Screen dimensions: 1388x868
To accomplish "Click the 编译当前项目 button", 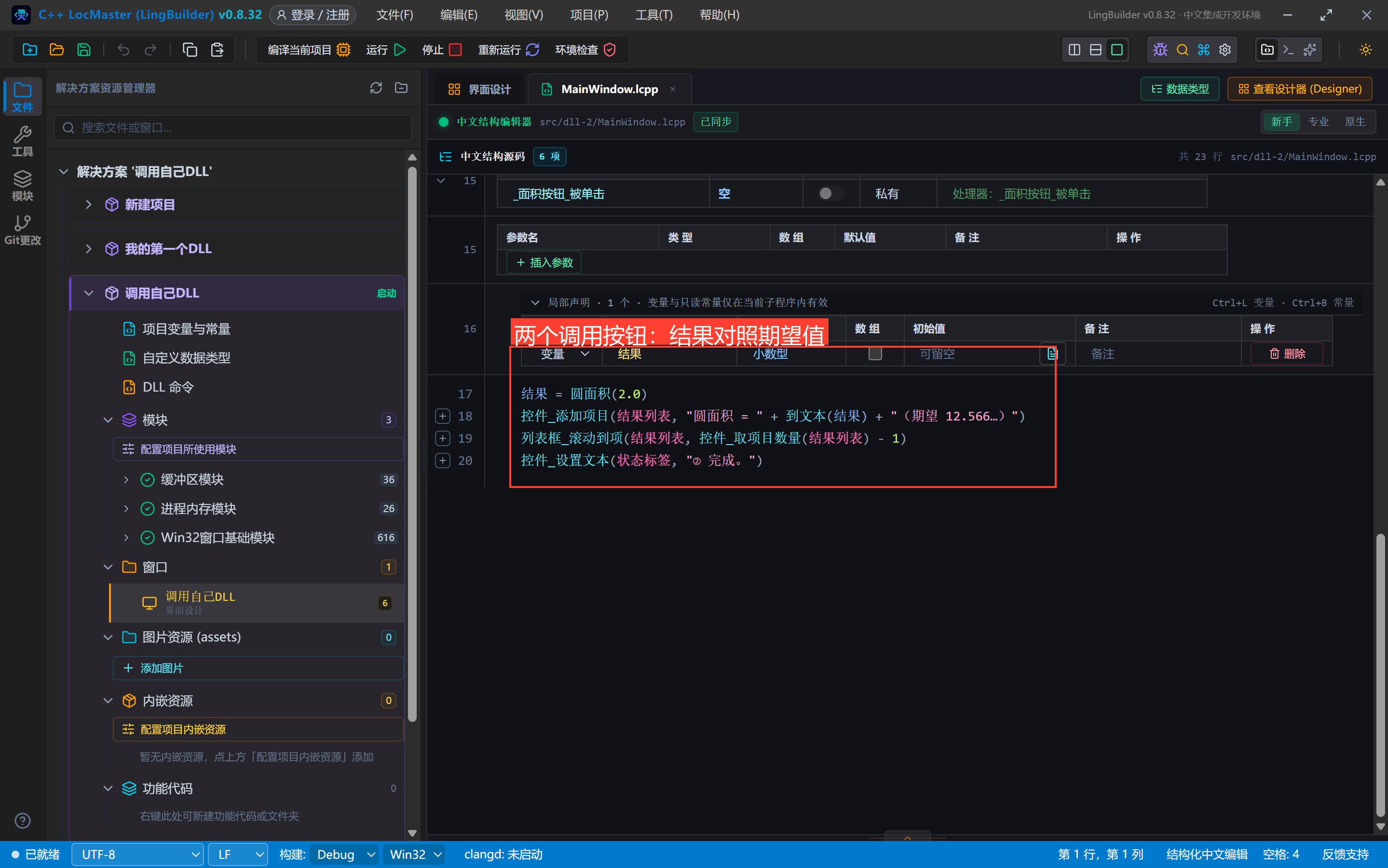I will 309,50.
